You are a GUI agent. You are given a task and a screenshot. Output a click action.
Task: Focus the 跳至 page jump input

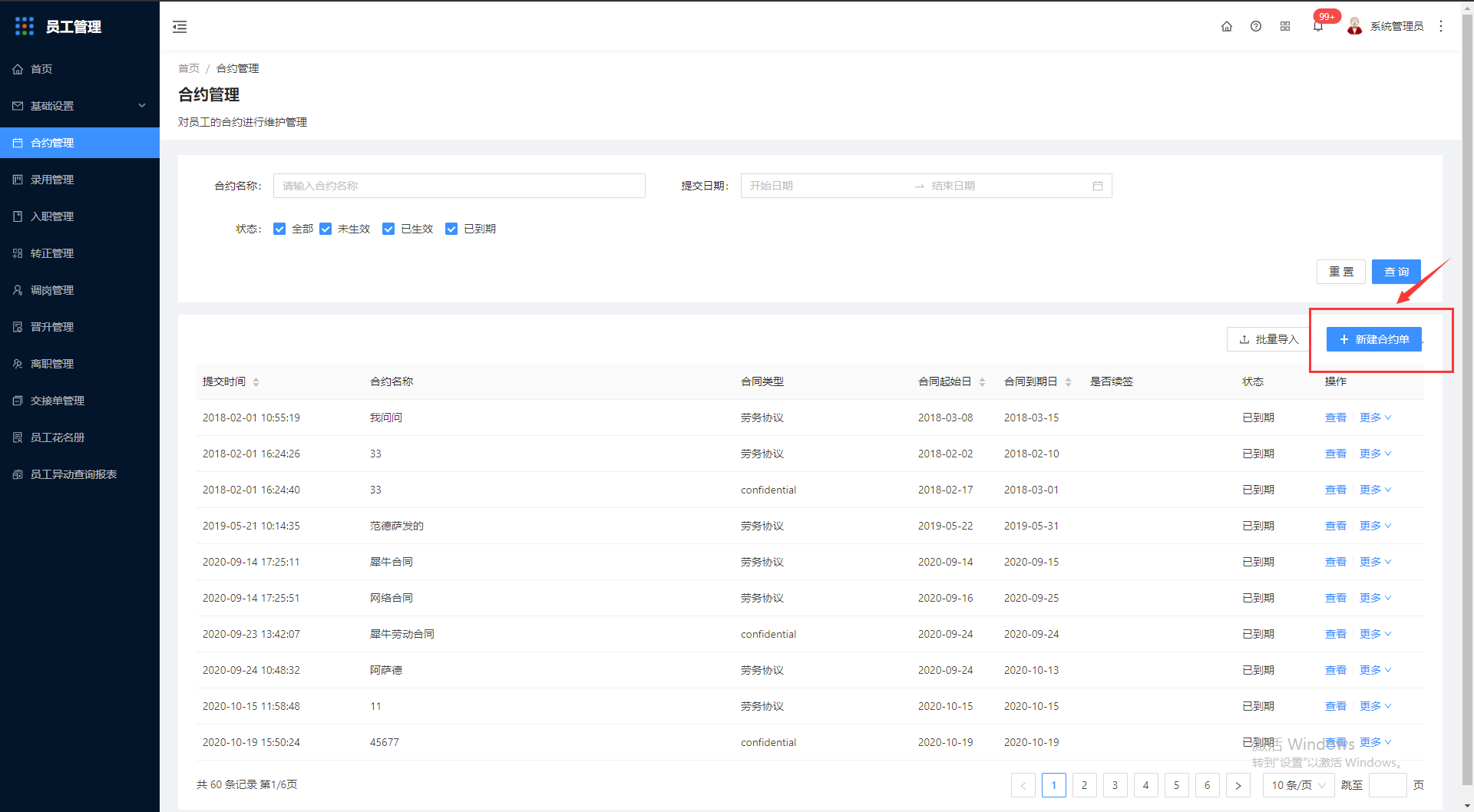[1388, 785]
